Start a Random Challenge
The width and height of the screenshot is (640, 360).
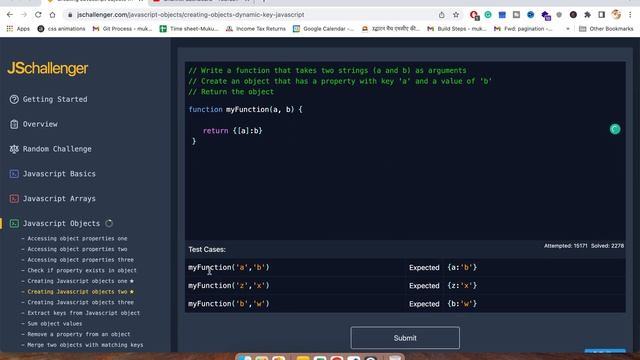(x=57, y=149)
